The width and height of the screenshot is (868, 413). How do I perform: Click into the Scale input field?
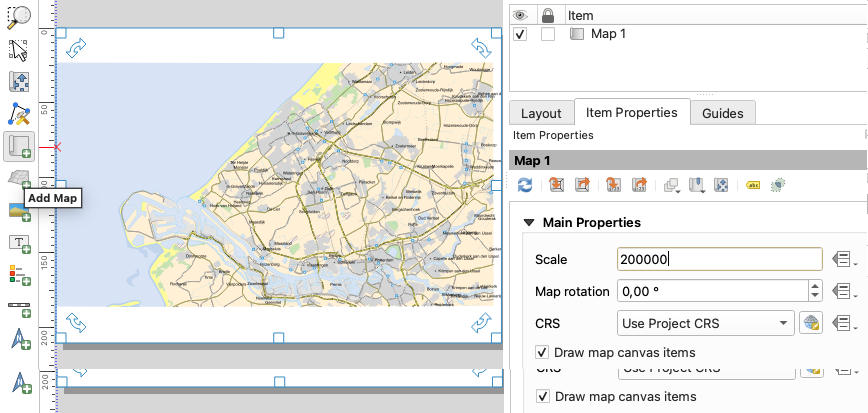(x=720, y=259)
